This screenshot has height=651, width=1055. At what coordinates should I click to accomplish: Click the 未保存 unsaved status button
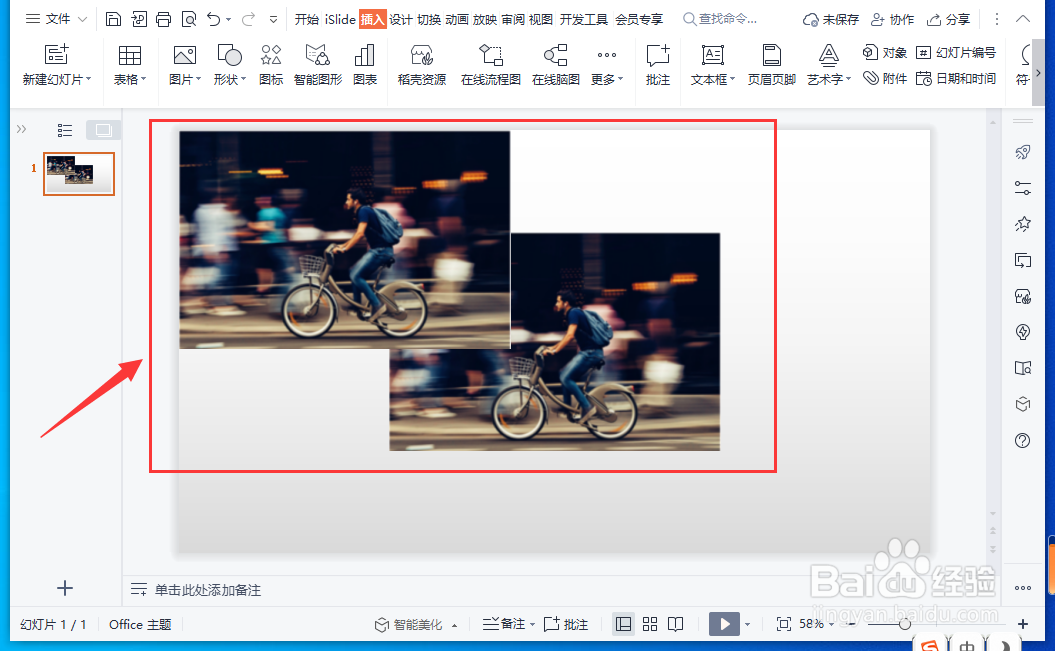click(831, 20)
